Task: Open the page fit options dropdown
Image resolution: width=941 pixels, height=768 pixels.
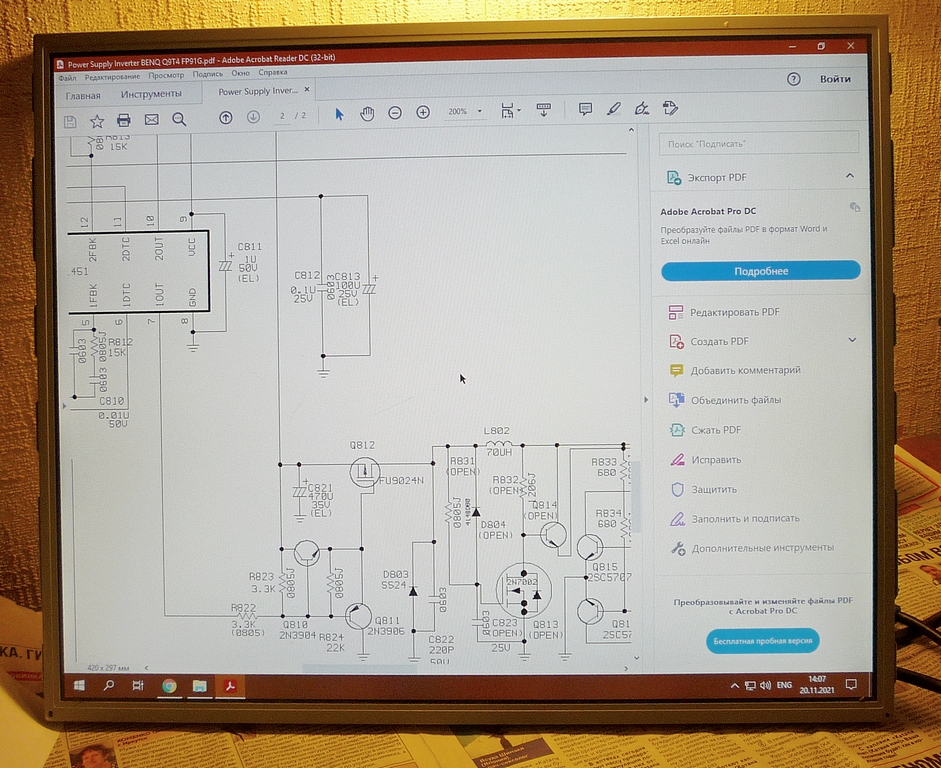Action: (511, 111)
